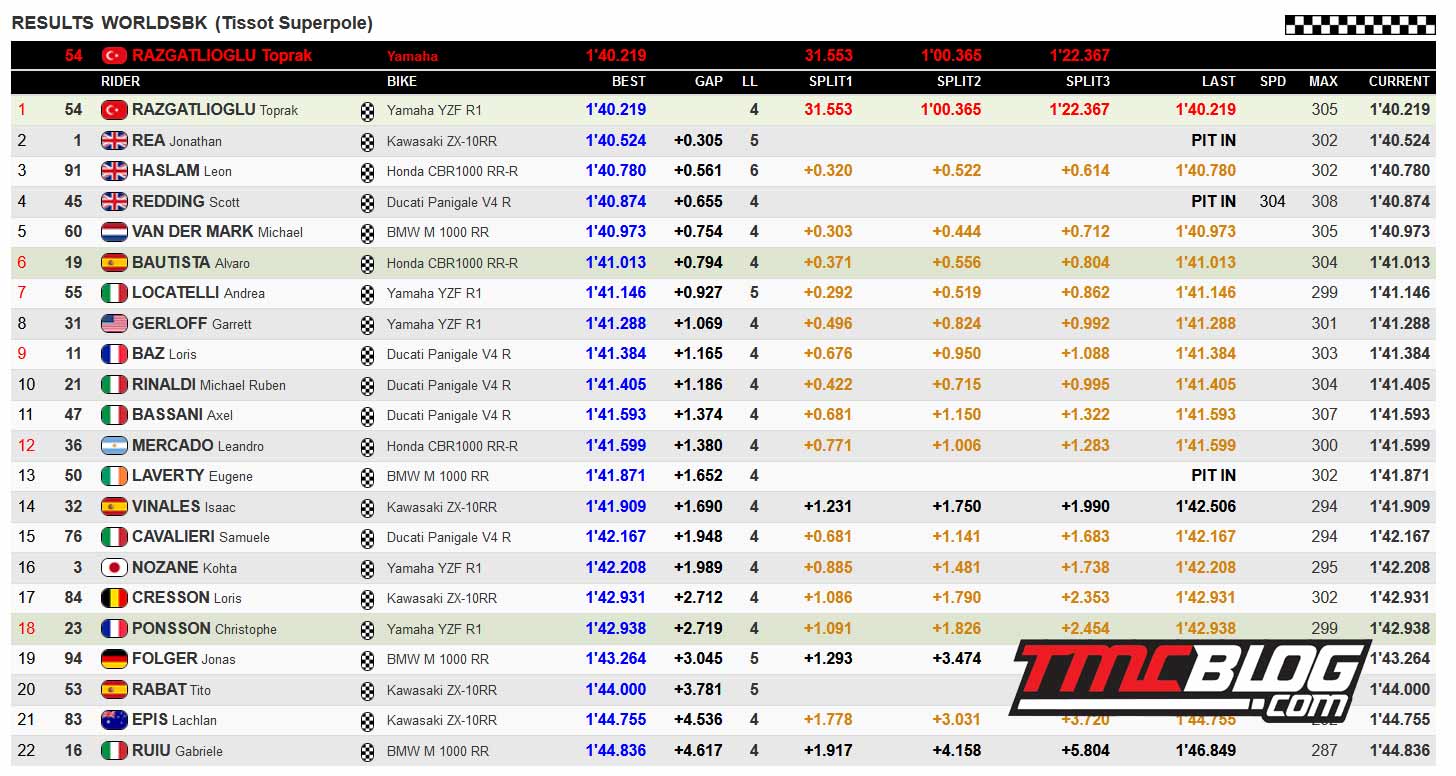Click the Australian flag beside EPIS Lachlan
The image size is (1456, 776).
click(x=114, y=720)
